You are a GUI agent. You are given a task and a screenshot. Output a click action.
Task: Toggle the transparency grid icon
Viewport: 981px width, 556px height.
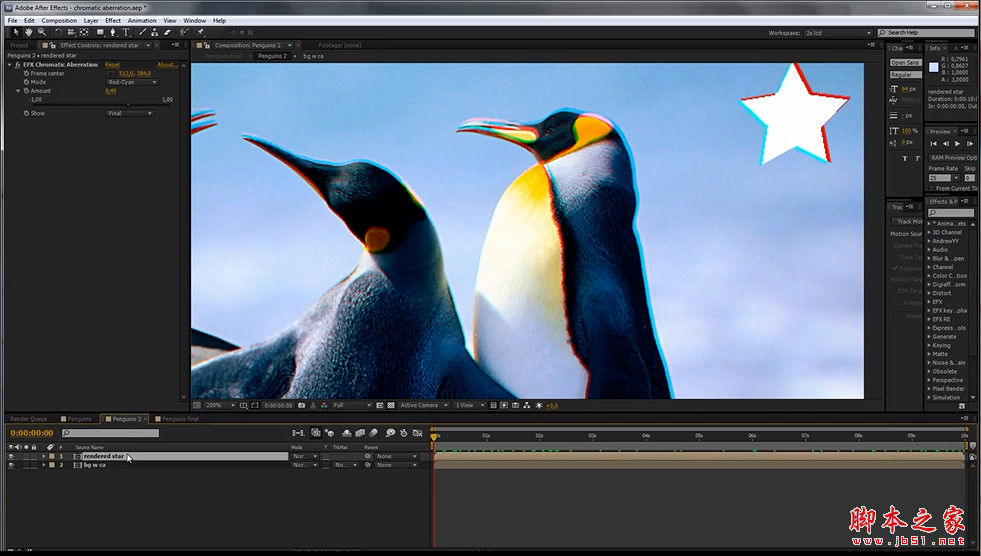[x=391, y=405]
